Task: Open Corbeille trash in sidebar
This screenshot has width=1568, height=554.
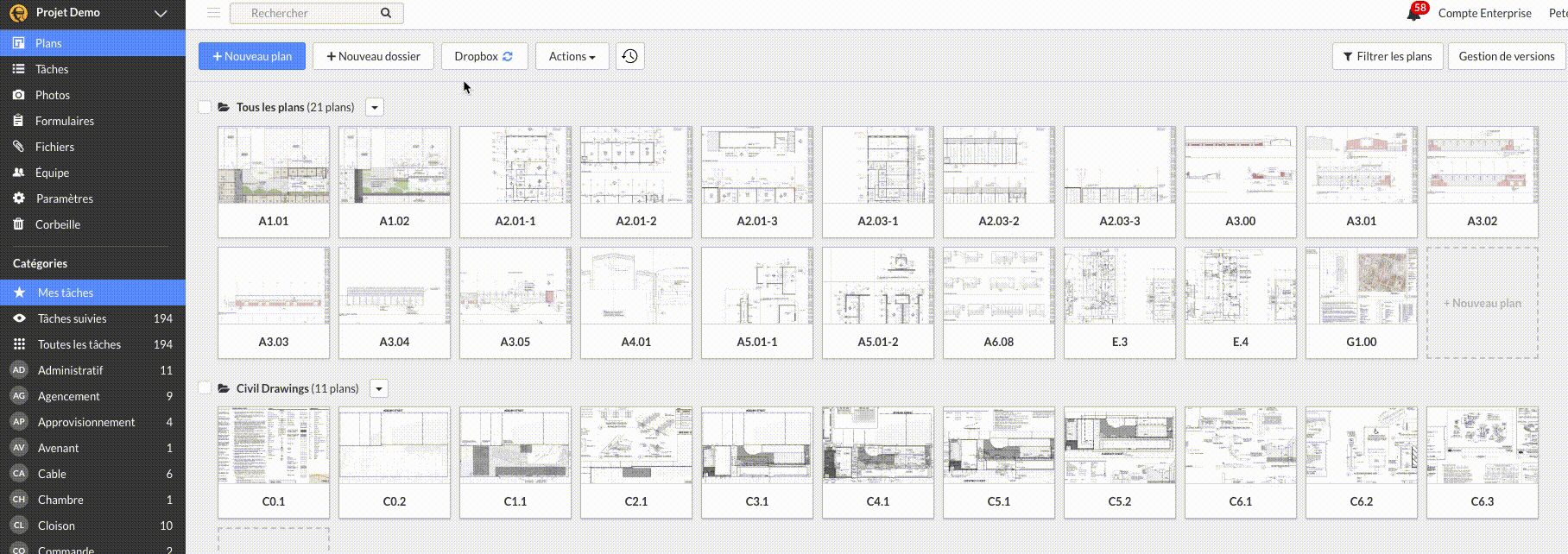Action: (x=57, y=224)
